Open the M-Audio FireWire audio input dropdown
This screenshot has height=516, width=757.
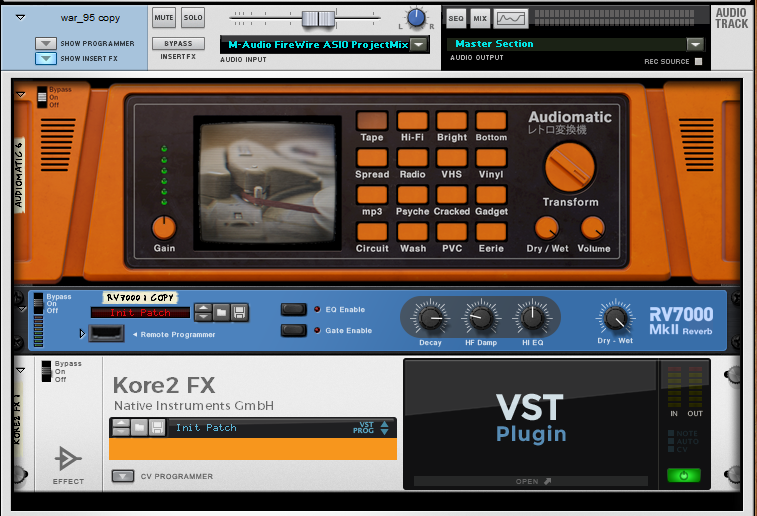coord(419,44)
